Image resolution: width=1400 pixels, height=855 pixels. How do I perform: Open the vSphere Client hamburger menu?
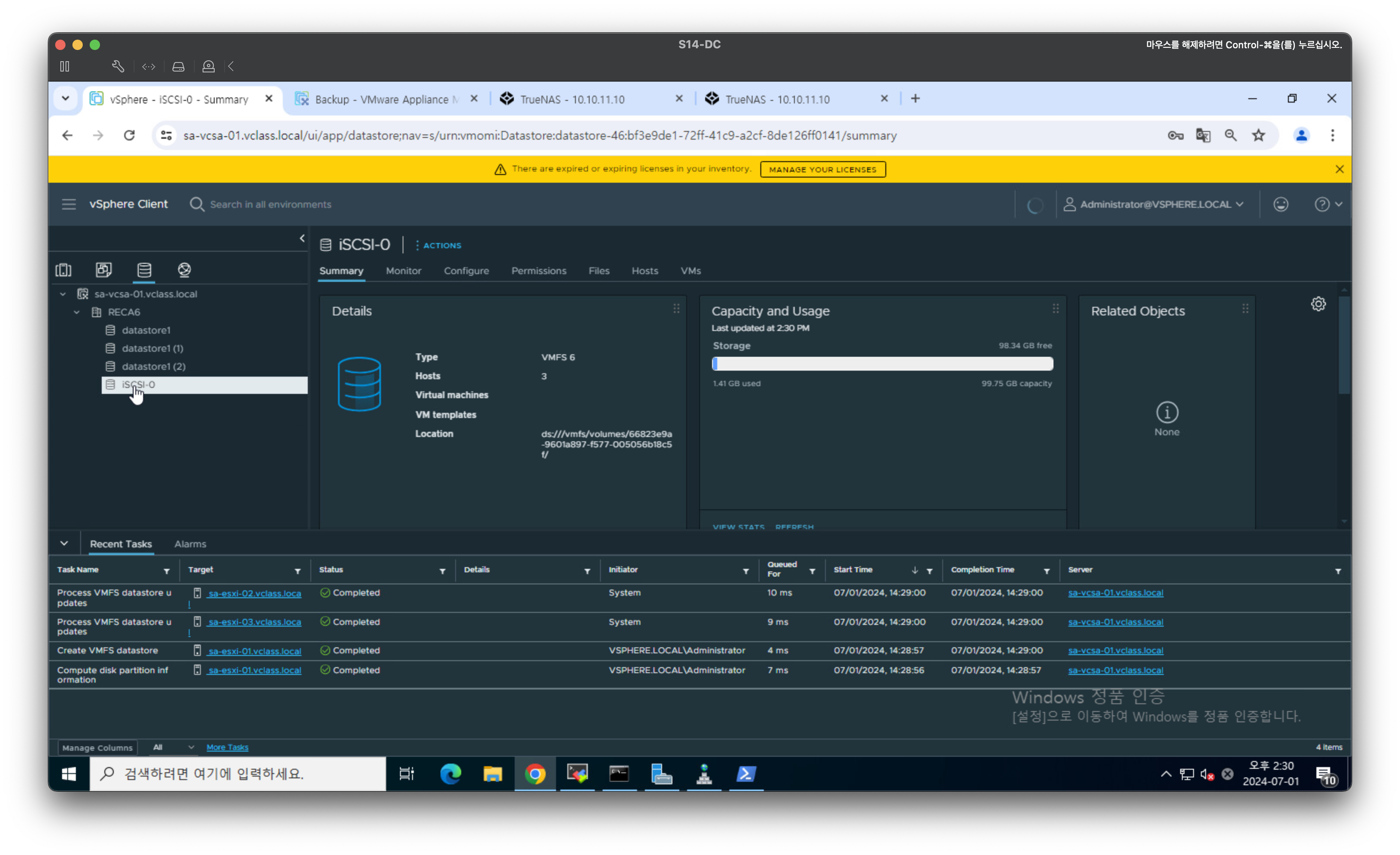[69, 204]
